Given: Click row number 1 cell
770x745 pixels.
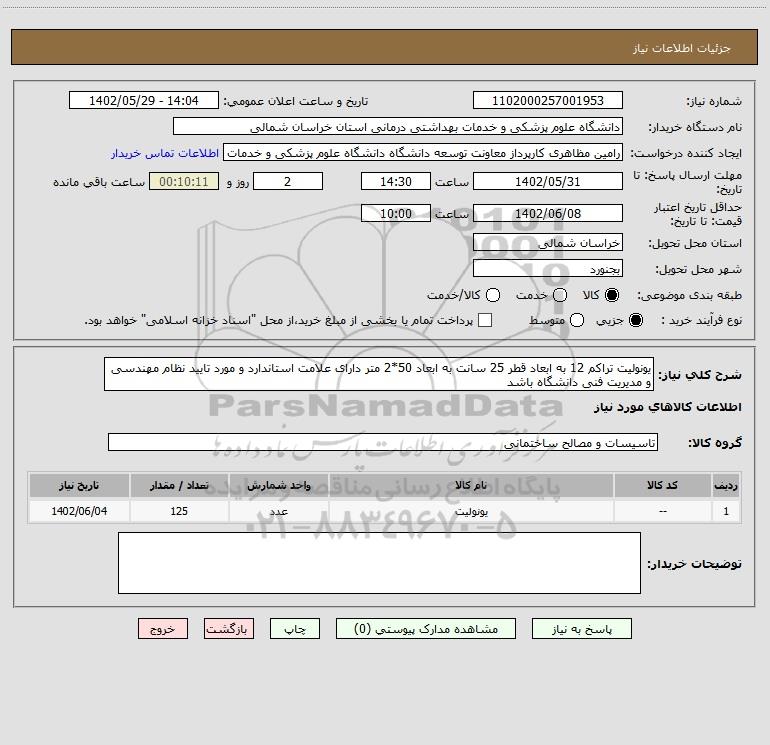Looking at the screenshot, I should pos(726,511).
